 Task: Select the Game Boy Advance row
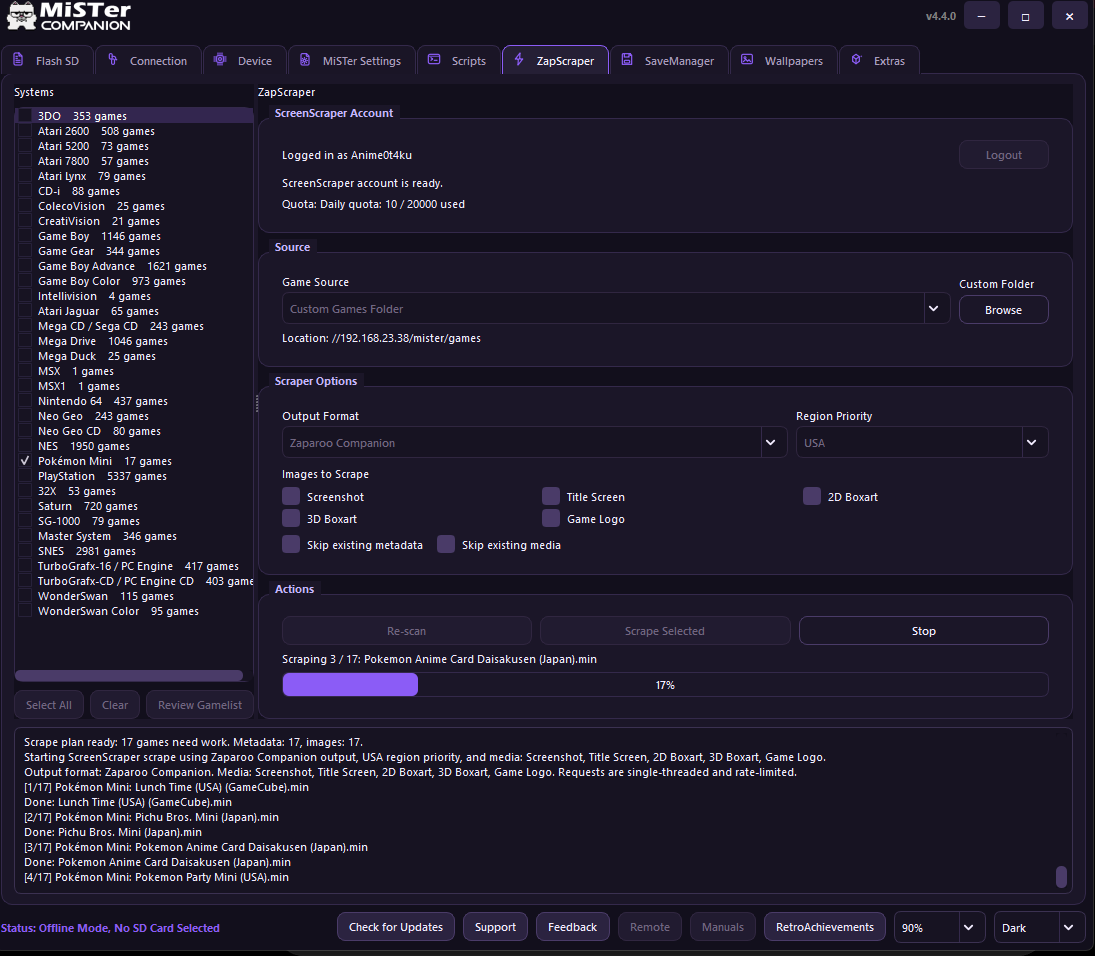134,266
